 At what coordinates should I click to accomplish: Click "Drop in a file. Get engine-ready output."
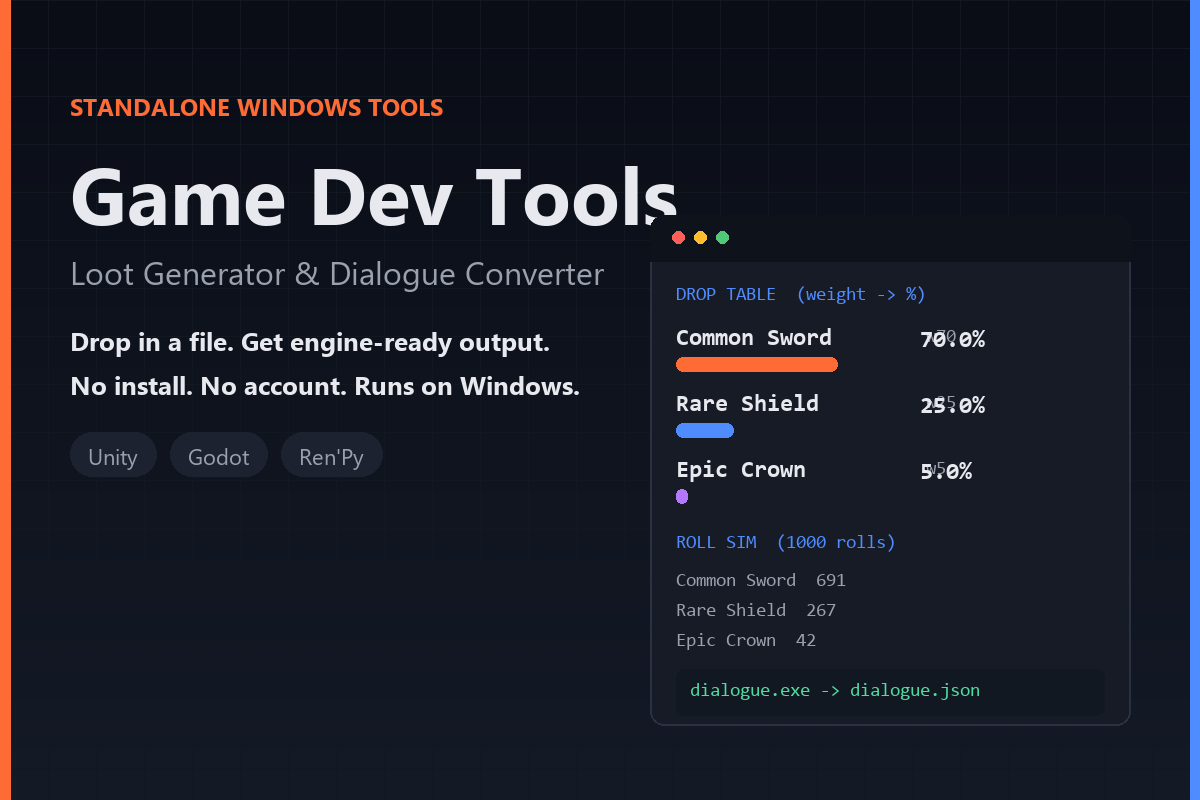coord(310,343)
